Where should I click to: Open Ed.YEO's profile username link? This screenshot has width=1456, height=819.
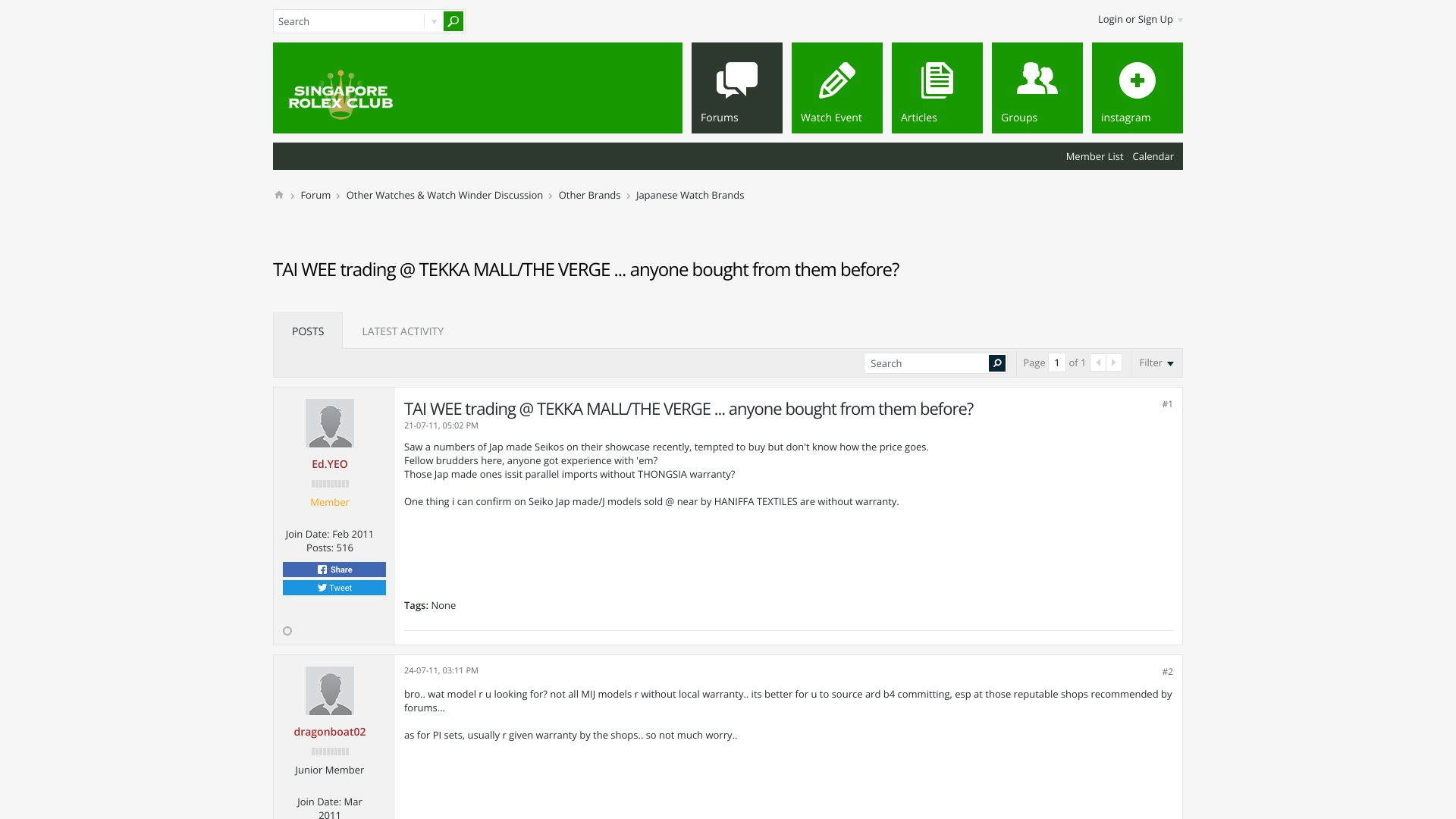(x=330, y=464)
